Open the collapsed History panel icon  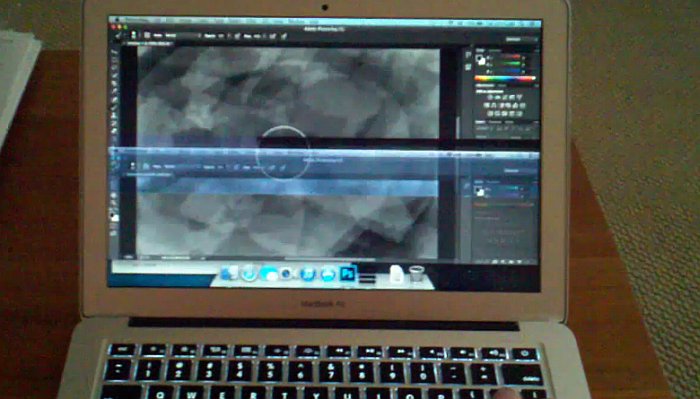click(468, 54)
